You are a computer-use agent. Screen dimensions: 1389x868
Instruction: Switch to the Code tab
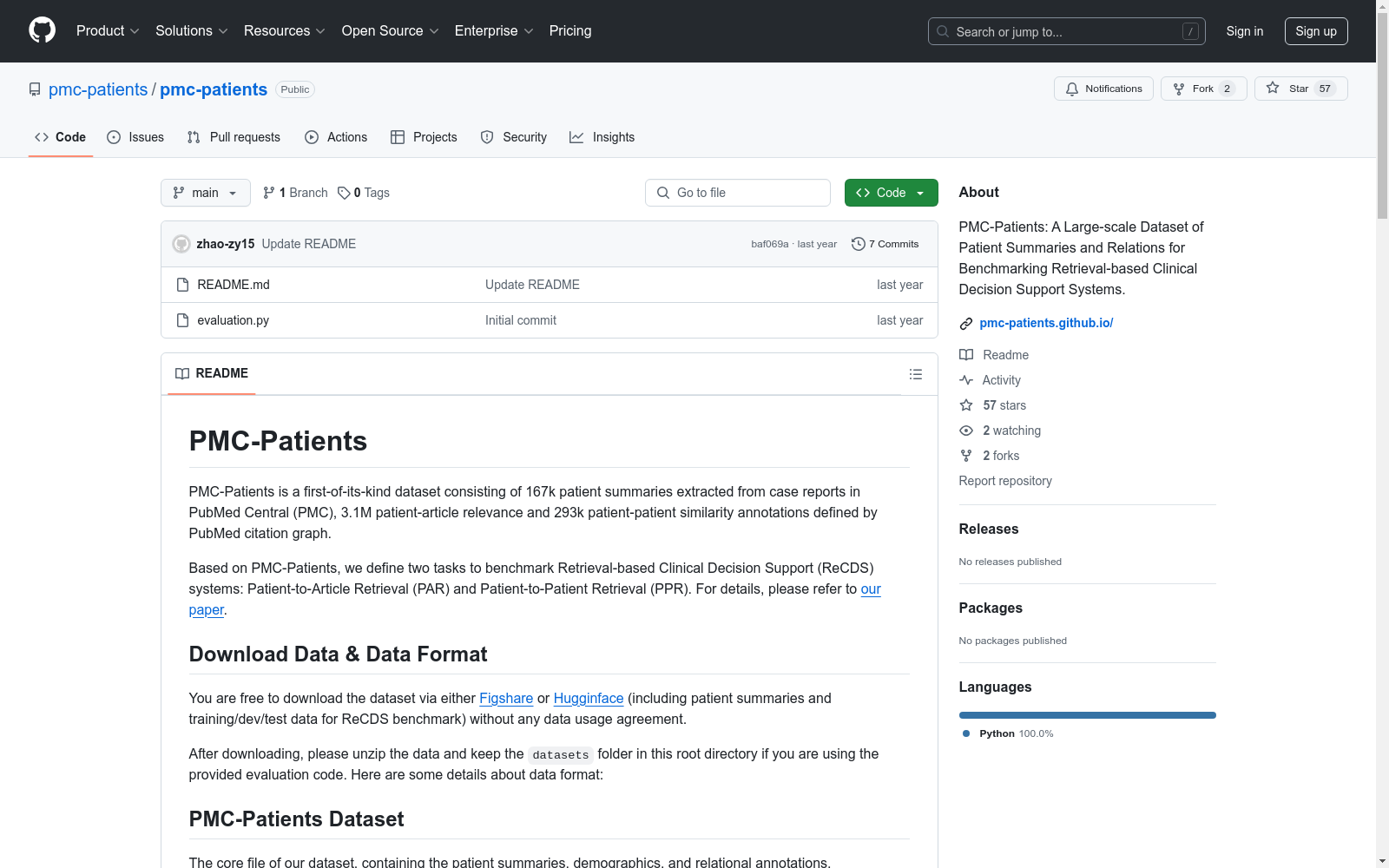pos(61,137)
